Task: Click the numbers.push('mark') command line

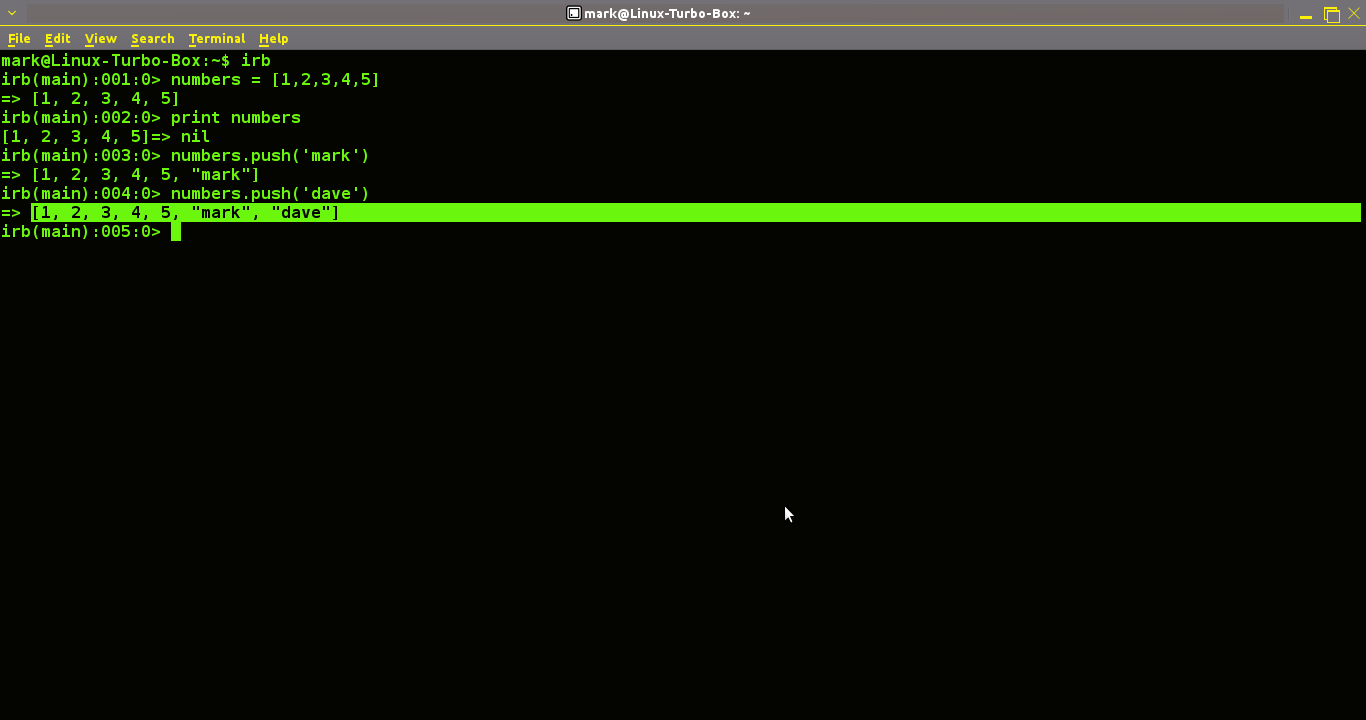Action: coord(186,155)
